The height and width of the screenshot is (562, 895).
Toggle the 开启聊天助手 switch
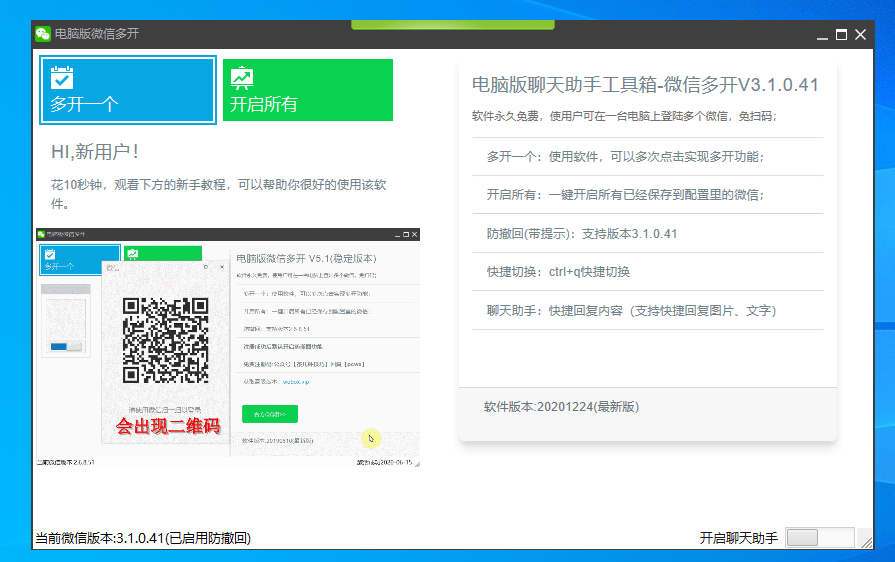tap(820, 537)
